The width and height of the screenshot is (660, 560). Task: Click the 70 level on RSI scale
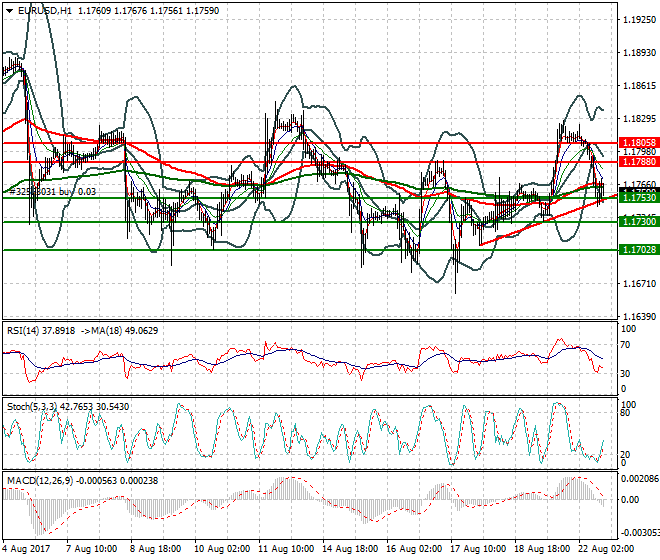coord(625,345)
